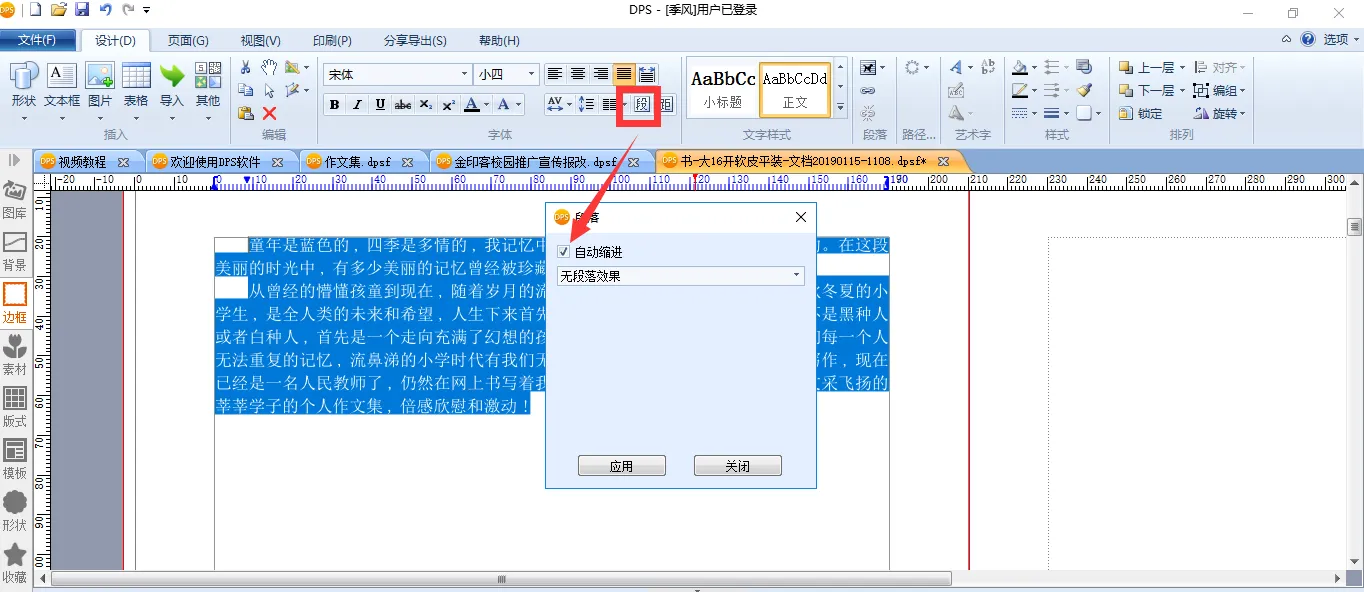Click the 距 spacing icon

(x=667, y=104)
